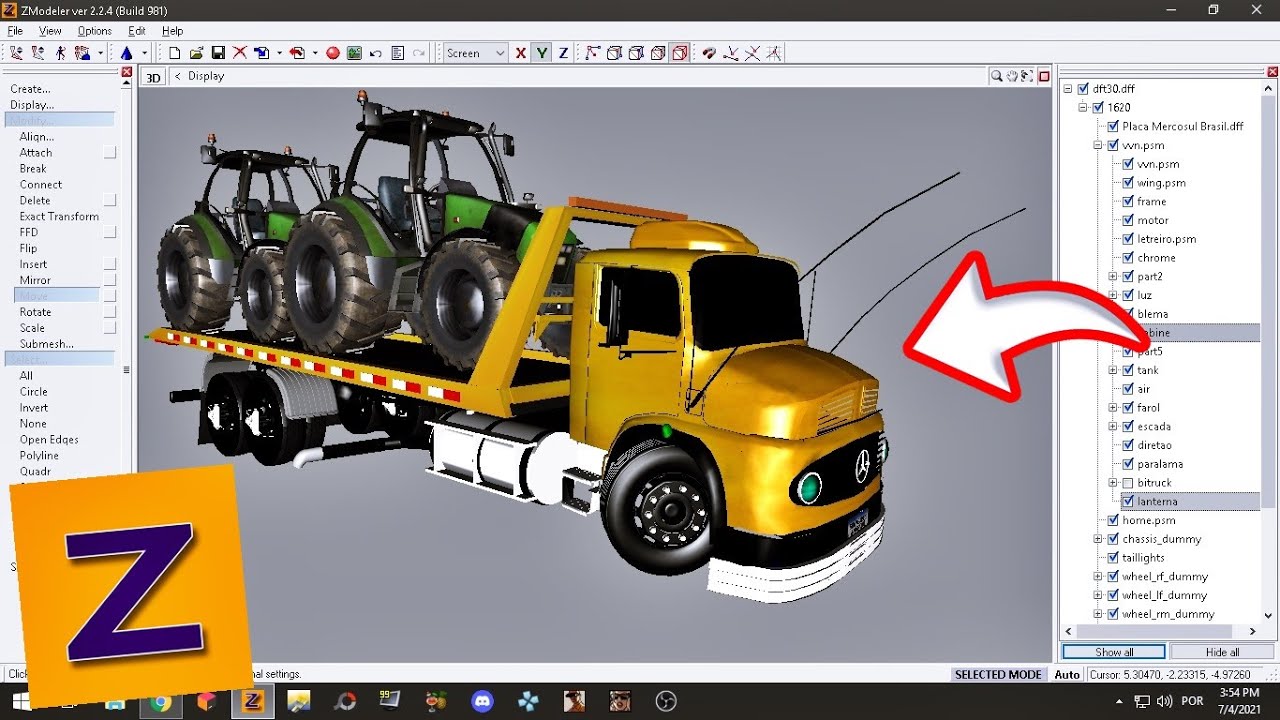
Task: Open the Create... command group
Action: click(31, 89)
